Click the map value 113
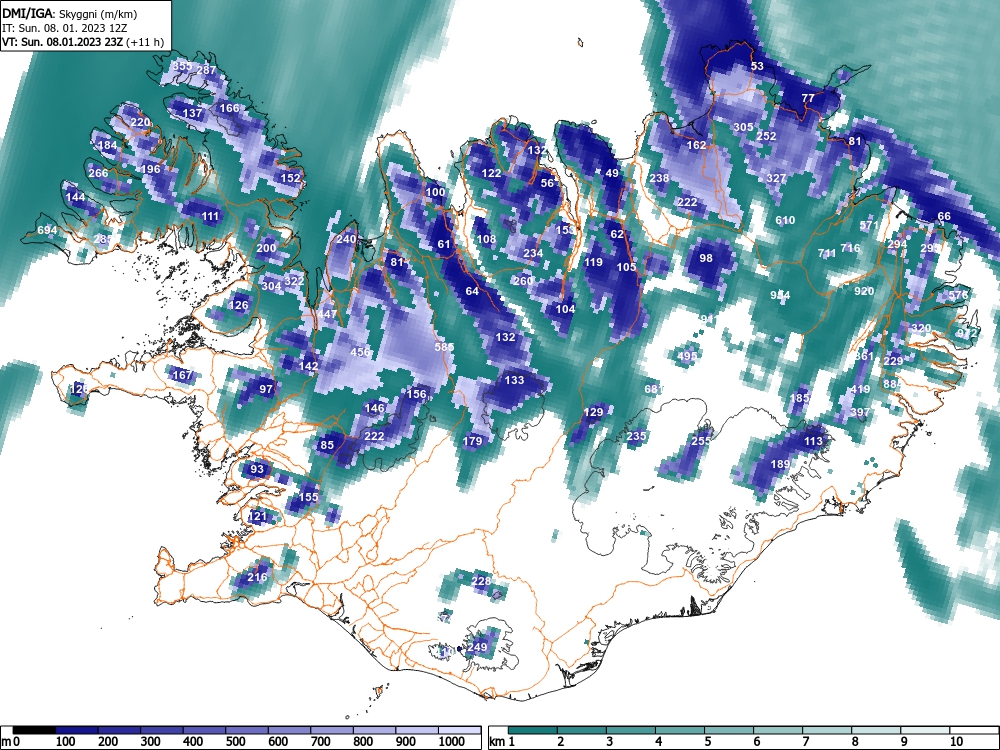The width and height of the screenshot is (1000, 750). point(813,441)
